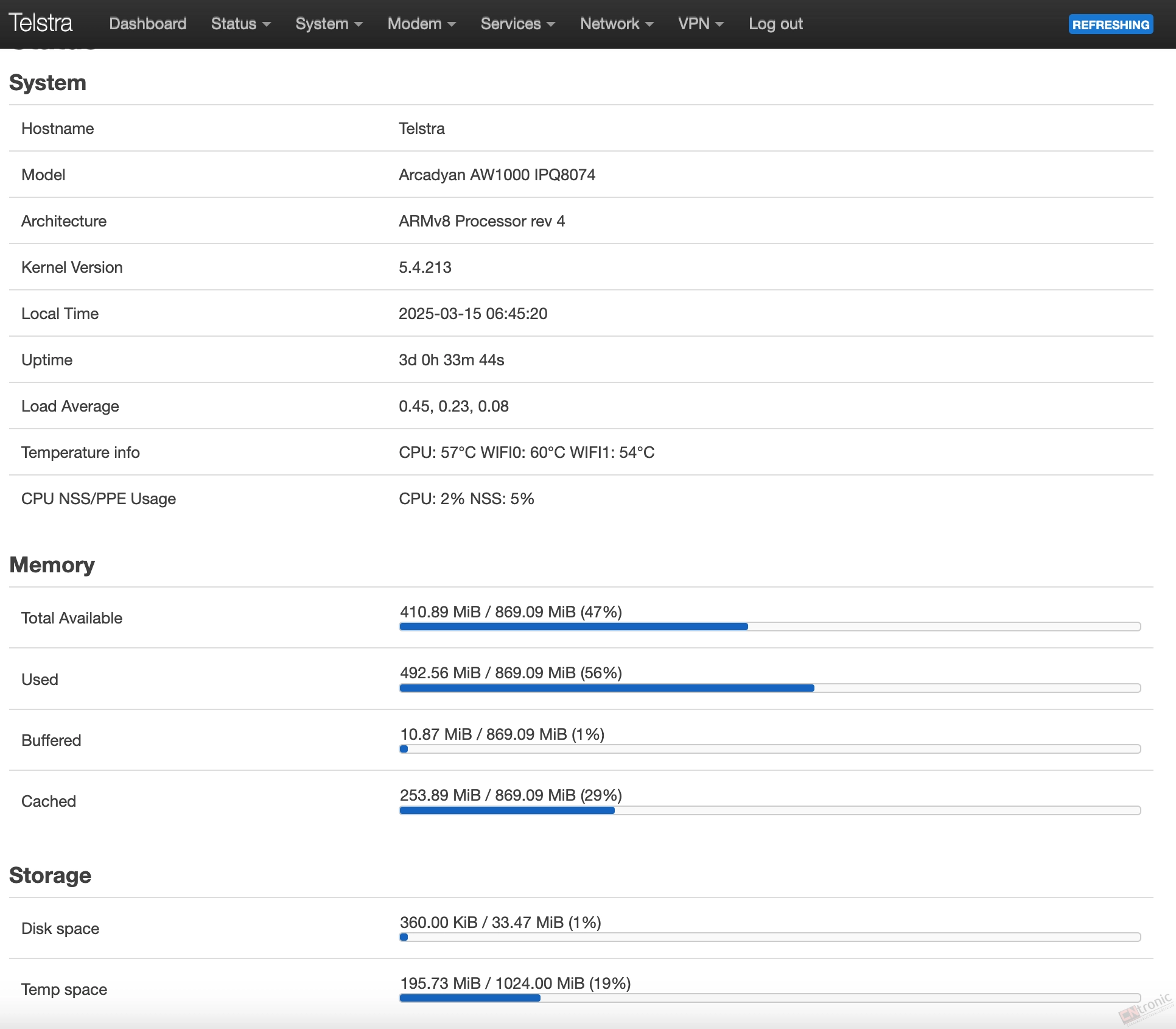The image size is (1176, 1029).
Task: Expand the Services dropdown menu
Action: click(x=517, y=24)
